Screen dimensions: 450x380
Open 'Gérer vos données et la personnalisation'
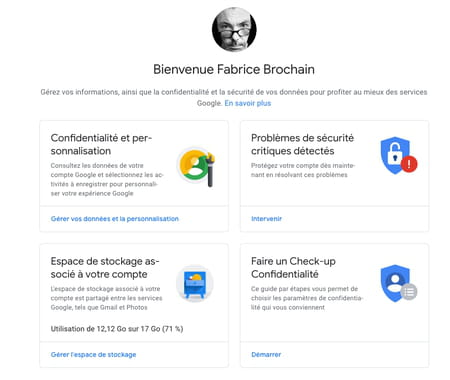pyautogui.click(x=115, y=219)
